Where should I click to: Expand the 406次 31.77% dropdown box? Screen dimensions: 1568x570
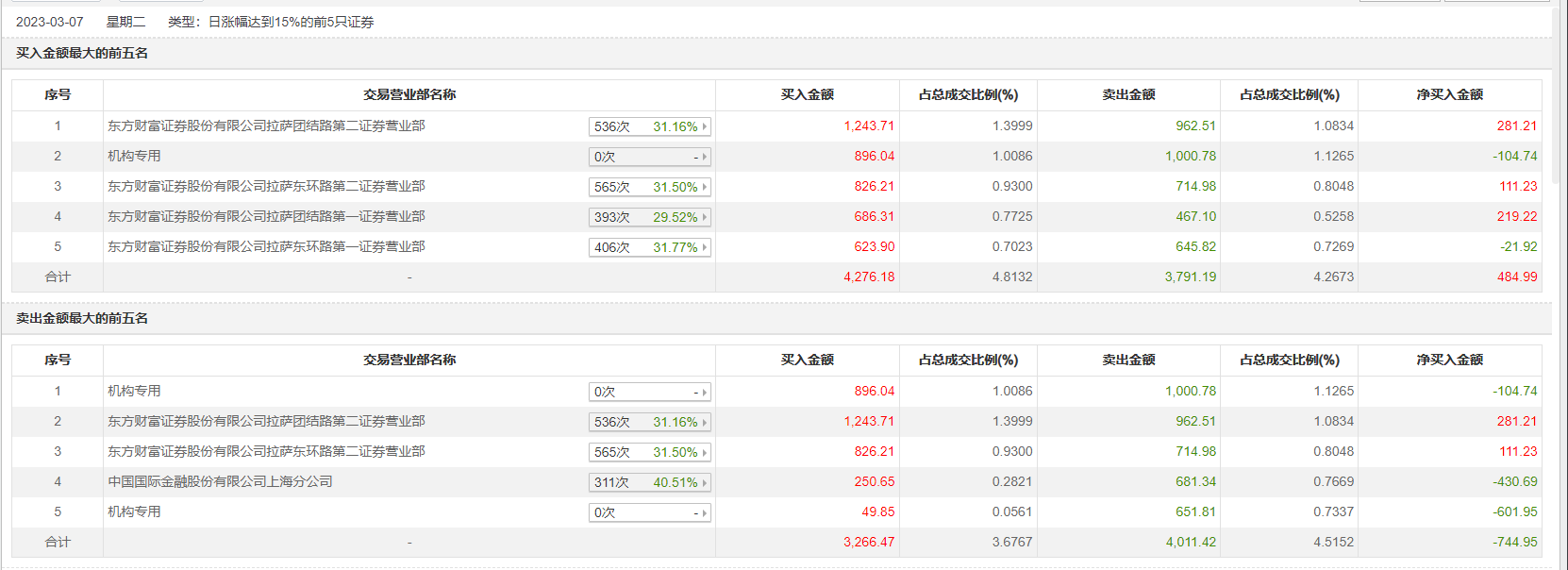[649, 247]
